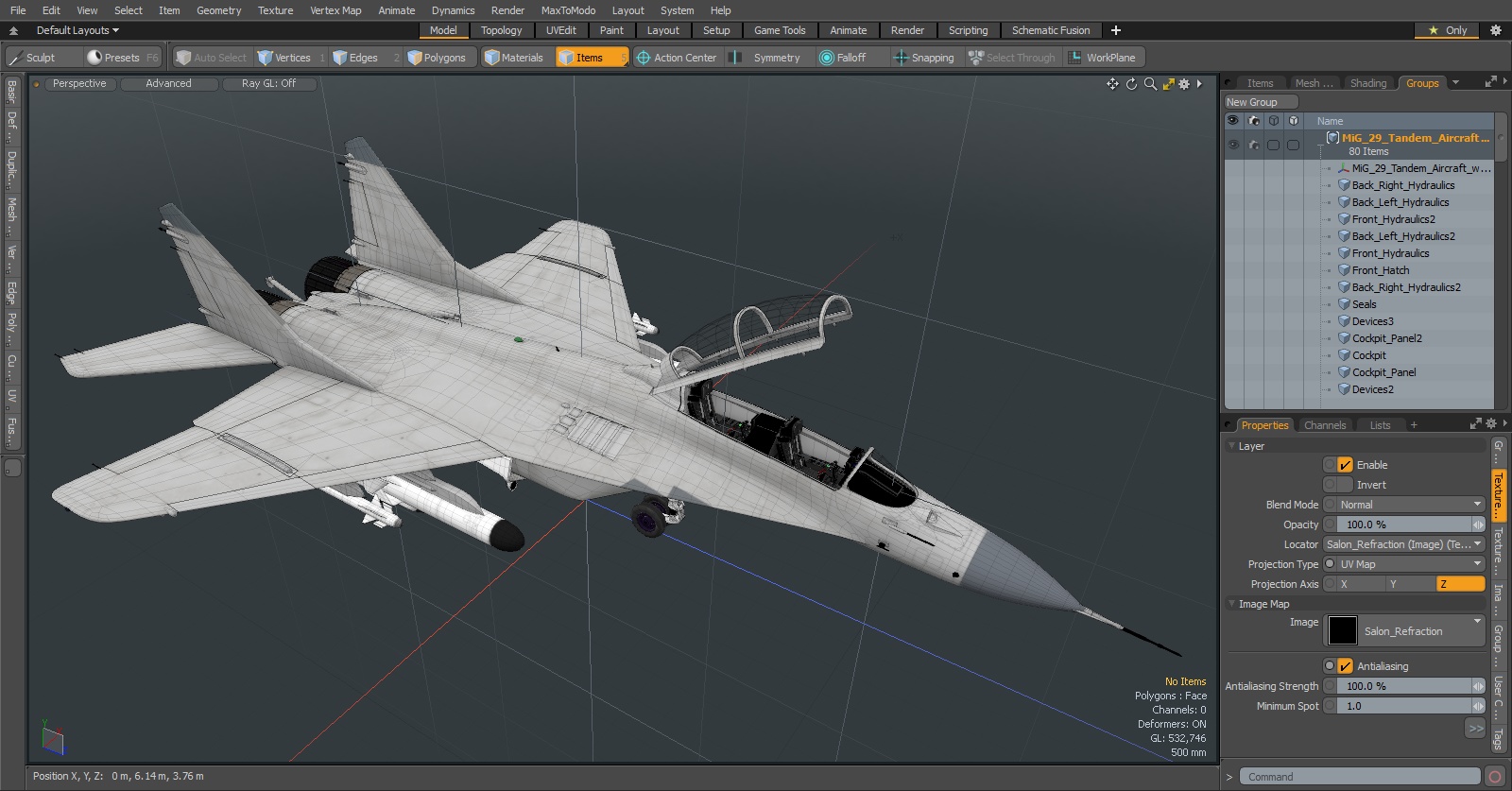Open the Topology layout tab

tap(501, 30)
